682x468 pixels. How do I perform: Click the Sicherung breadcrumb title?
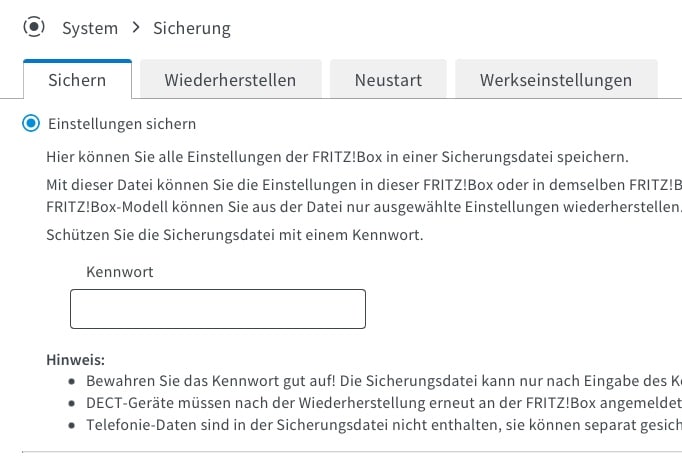(192, 28)
